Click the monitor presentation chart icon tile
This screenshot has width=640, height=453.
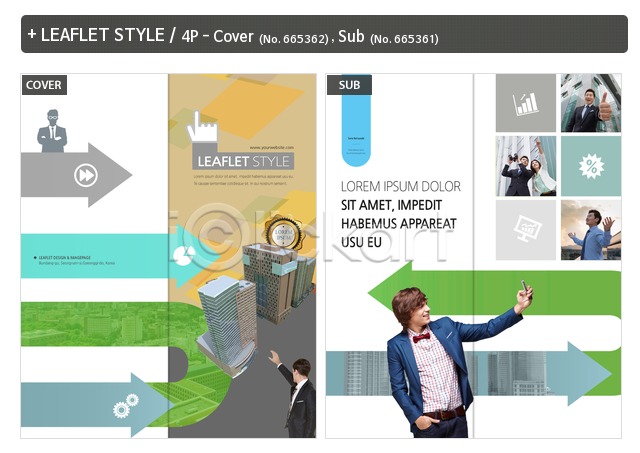(x=526, y=230)
